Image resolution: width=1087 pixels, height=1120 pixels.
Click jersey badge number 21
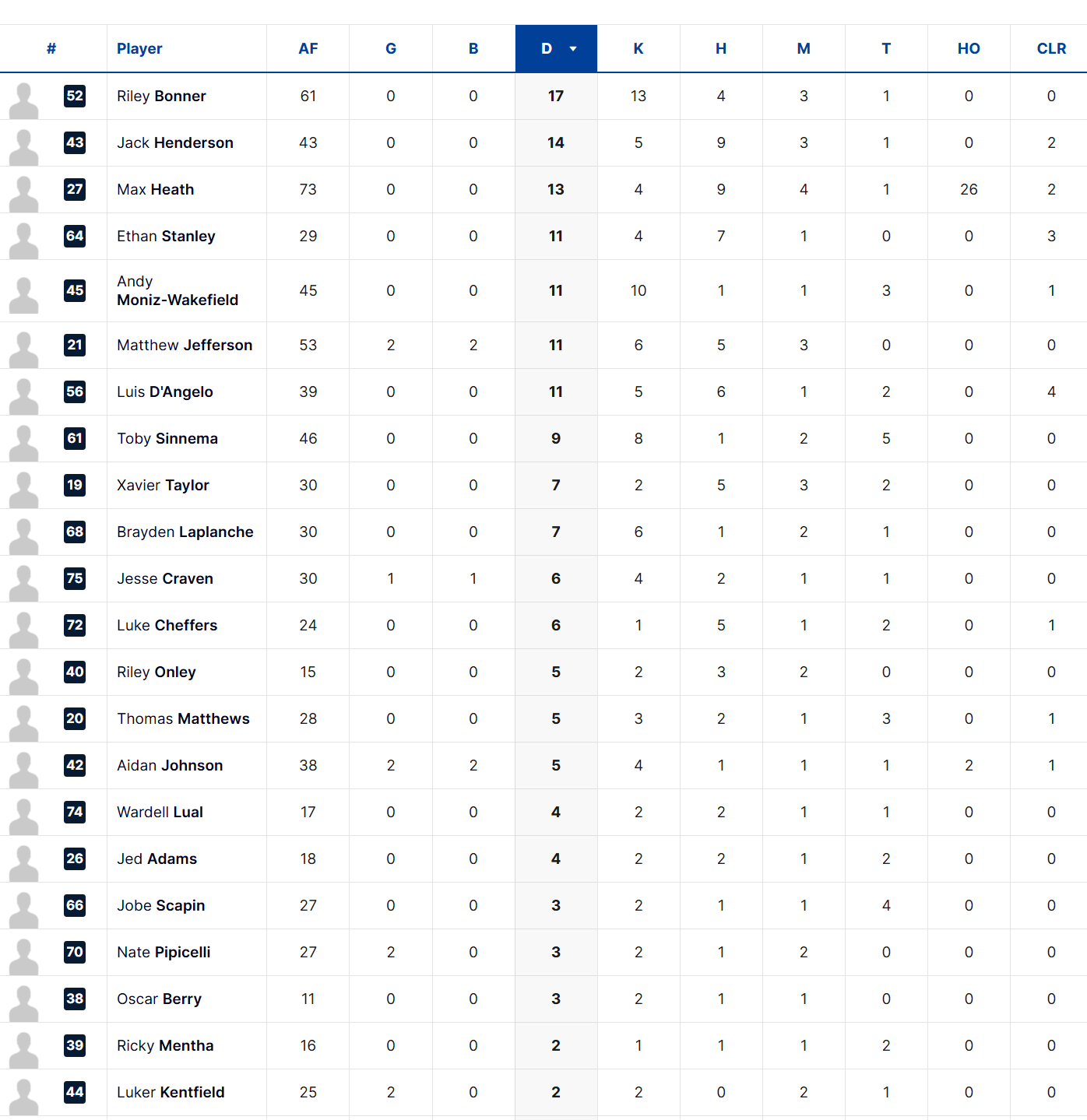pyautogui.click(x=75, y=345)
